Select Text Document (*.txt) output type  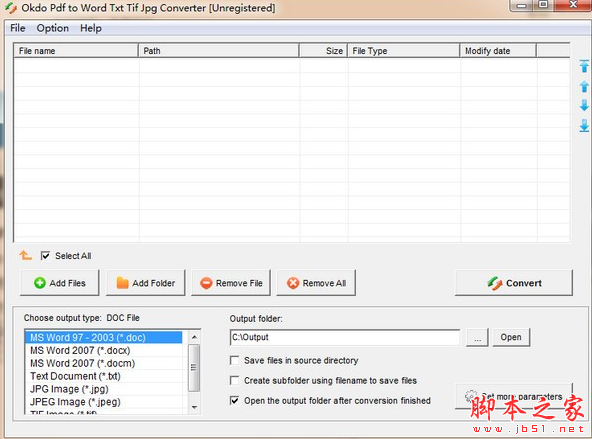coord(103,376)
